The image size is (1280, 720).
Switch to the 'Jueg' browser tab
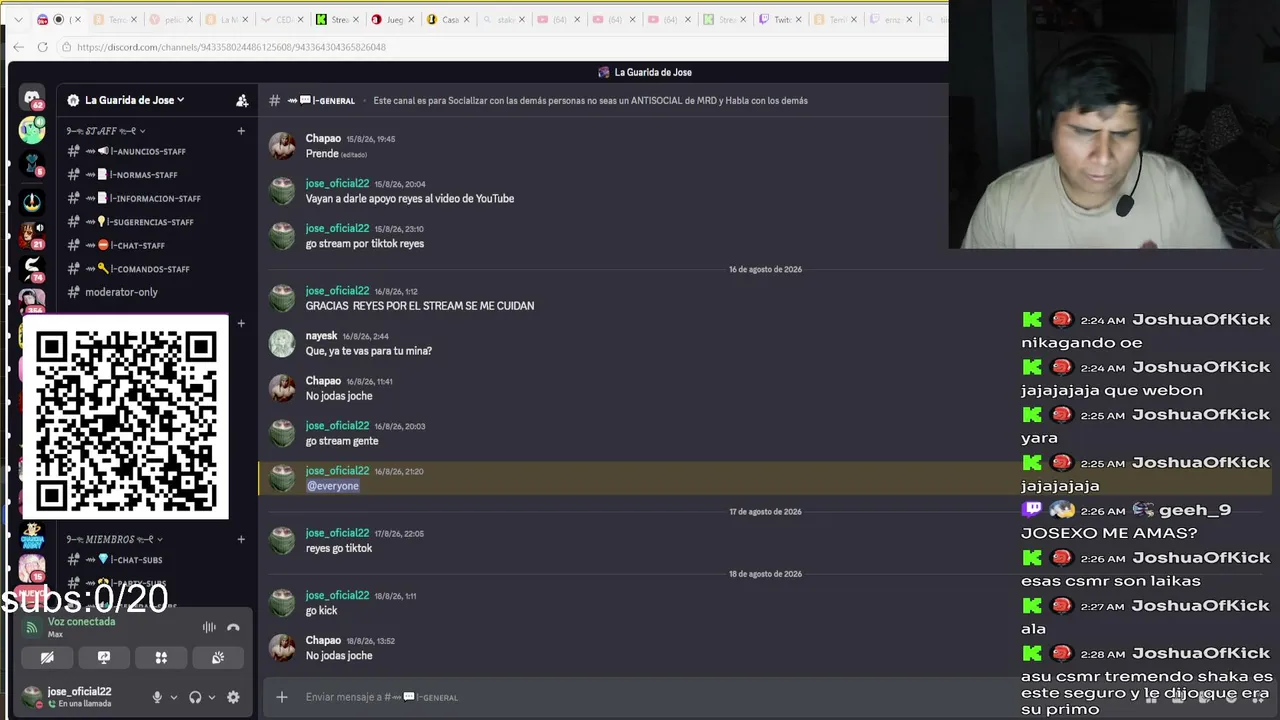pos(393,19)
